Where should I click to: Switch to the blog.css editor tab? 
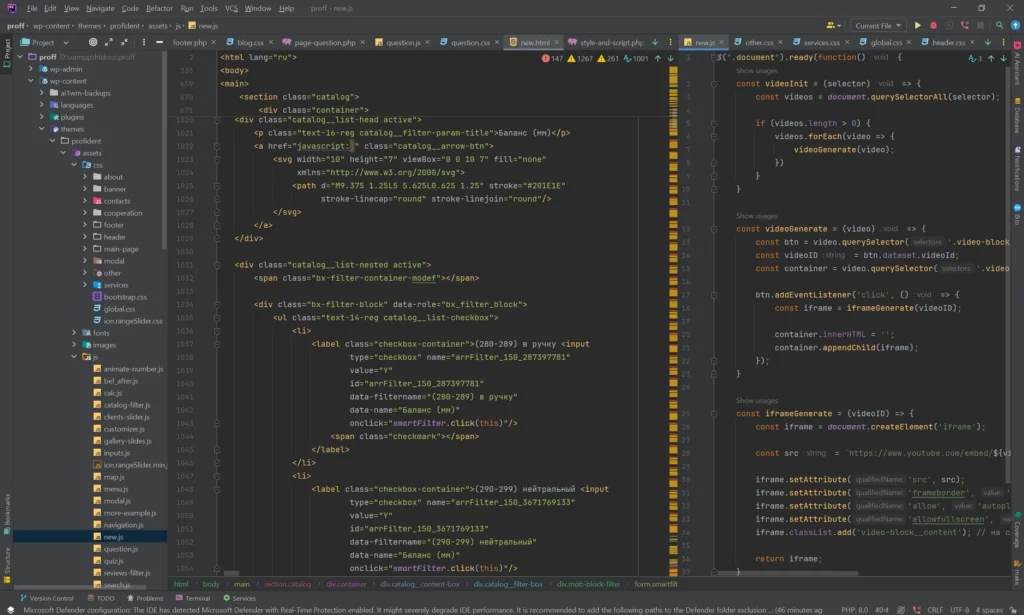coord(250,43)
